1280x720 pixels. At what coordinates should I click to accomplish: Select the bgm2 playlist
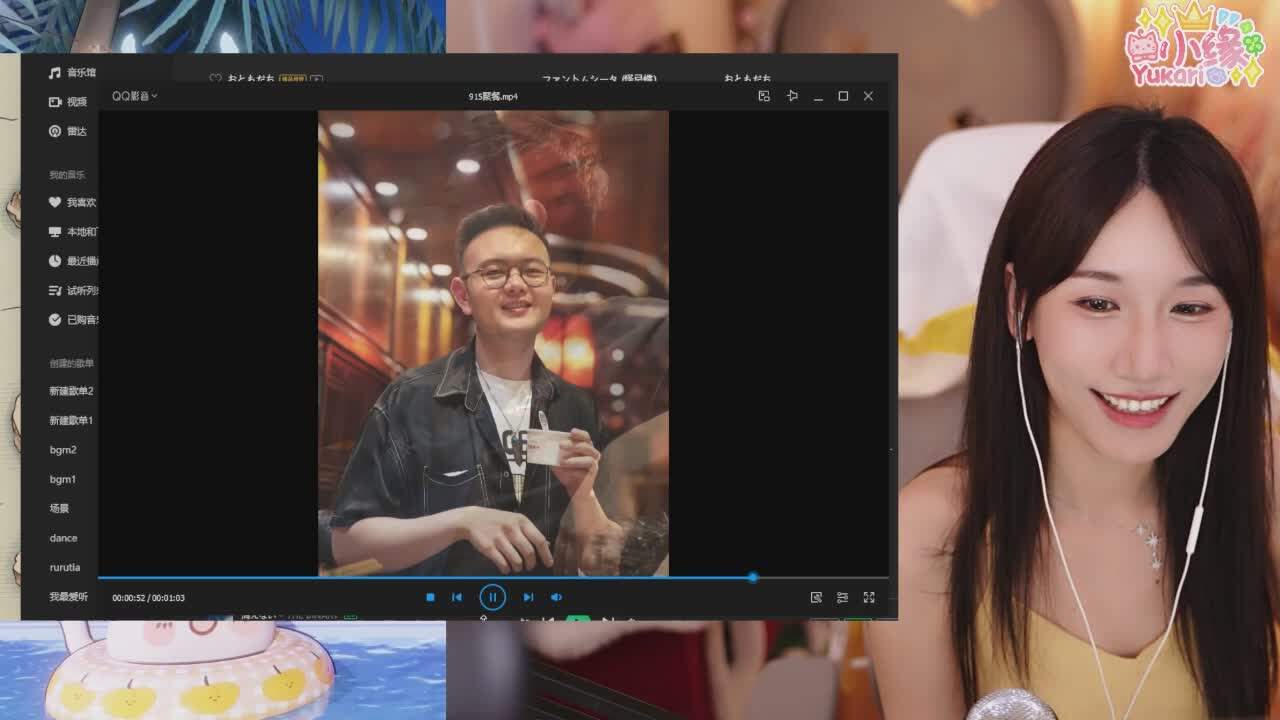(x=63, y=450)
